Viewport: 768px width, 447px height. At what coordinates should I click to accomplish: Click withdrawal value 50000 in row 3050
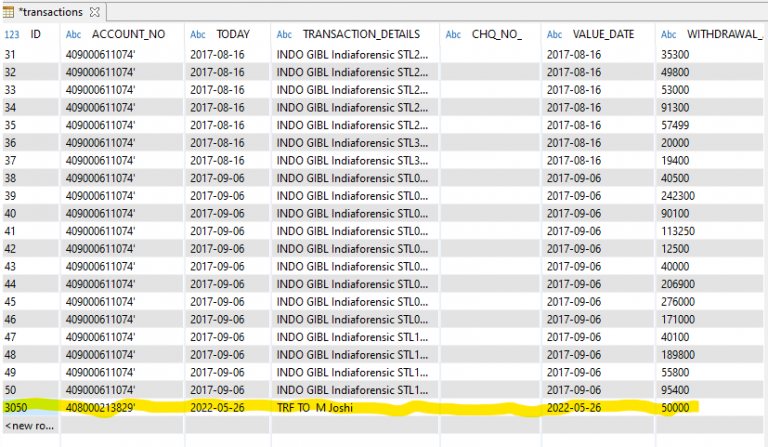click(710, 408)
